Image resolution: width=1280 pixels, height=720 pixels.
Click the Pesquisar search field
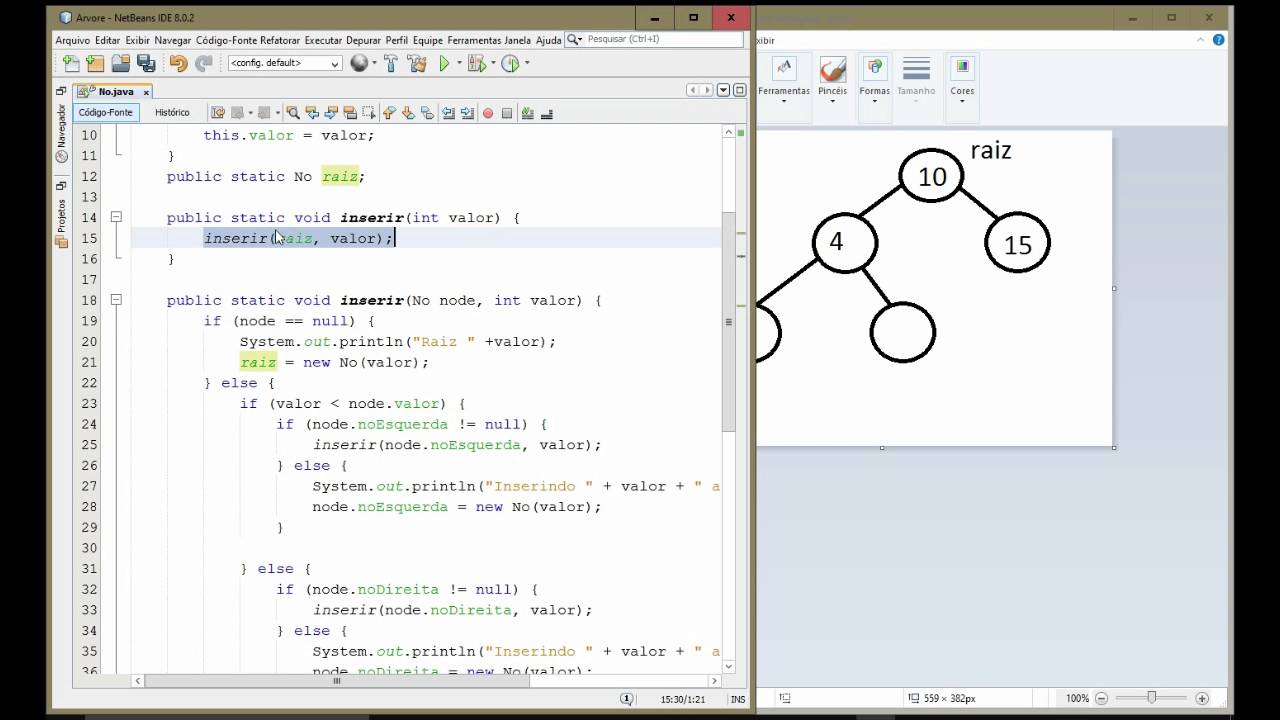point(654,39)
